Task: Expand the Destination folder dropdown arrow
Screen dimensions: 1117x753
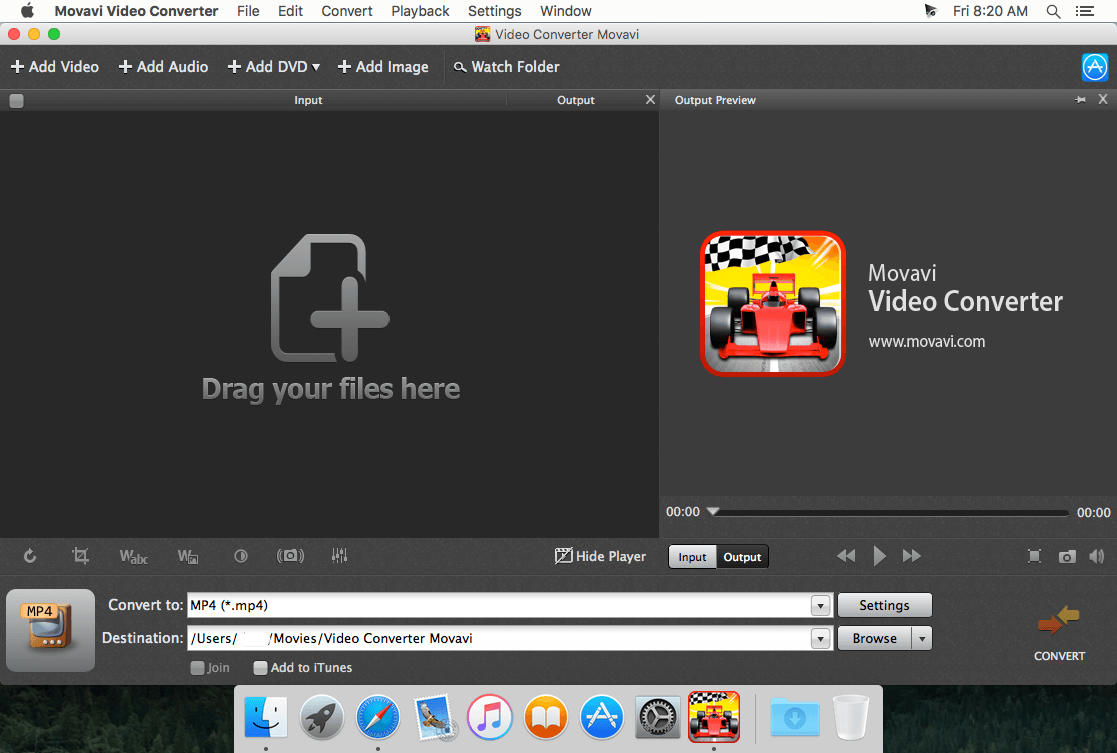Action: click(x=820, y=638)
